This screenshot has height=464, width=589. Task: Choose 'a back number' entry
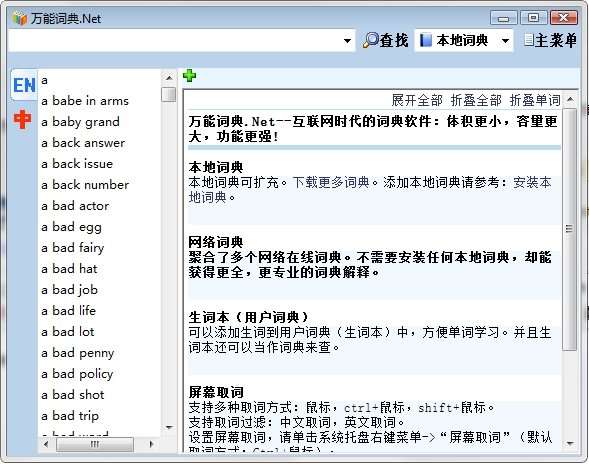pyautogui.click(x=85, y=185)
